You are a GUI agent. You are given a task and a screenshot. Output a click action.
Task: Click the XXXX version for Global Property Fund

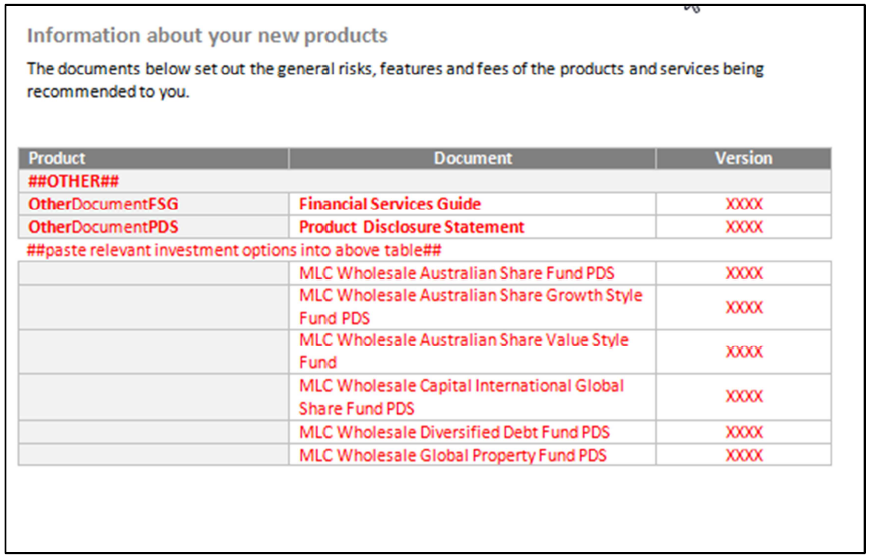[744, 455]
